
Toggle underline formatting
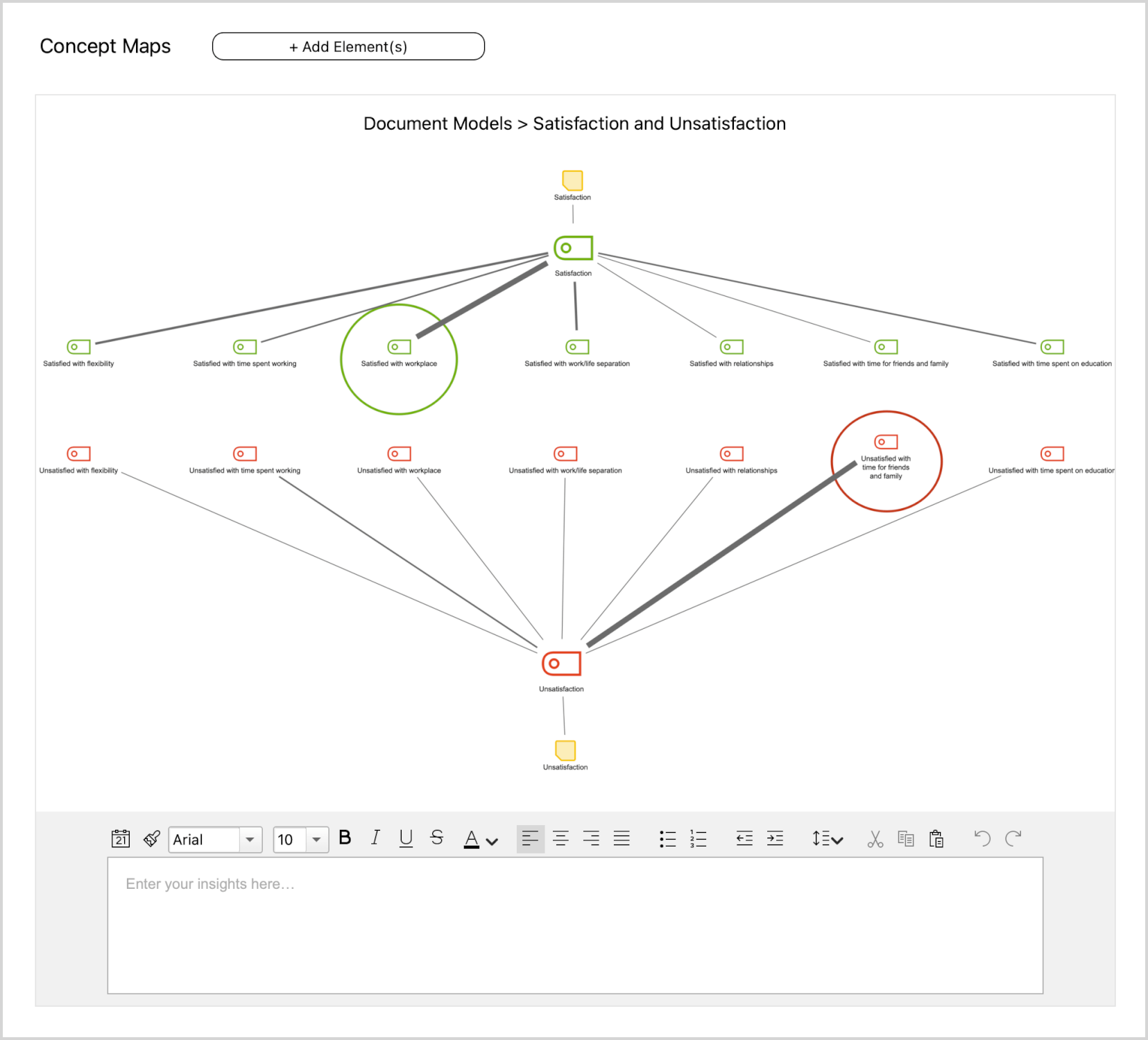[406, 838]
